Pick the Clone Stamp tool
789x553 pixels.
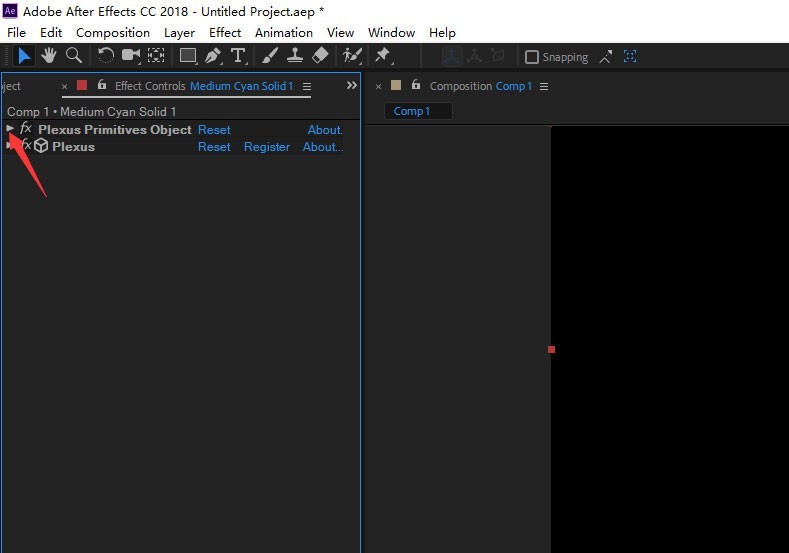pos(295,56)
